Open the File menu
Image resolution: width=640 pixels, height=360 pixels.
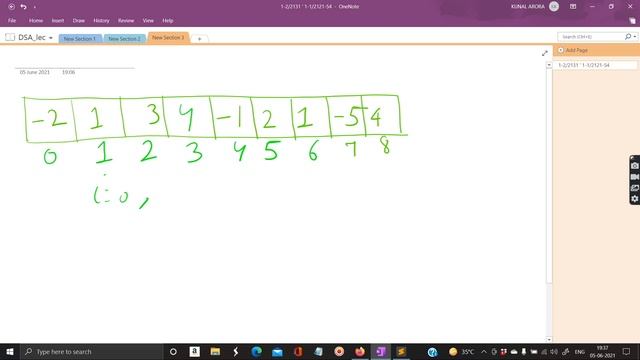coord(12,20)
